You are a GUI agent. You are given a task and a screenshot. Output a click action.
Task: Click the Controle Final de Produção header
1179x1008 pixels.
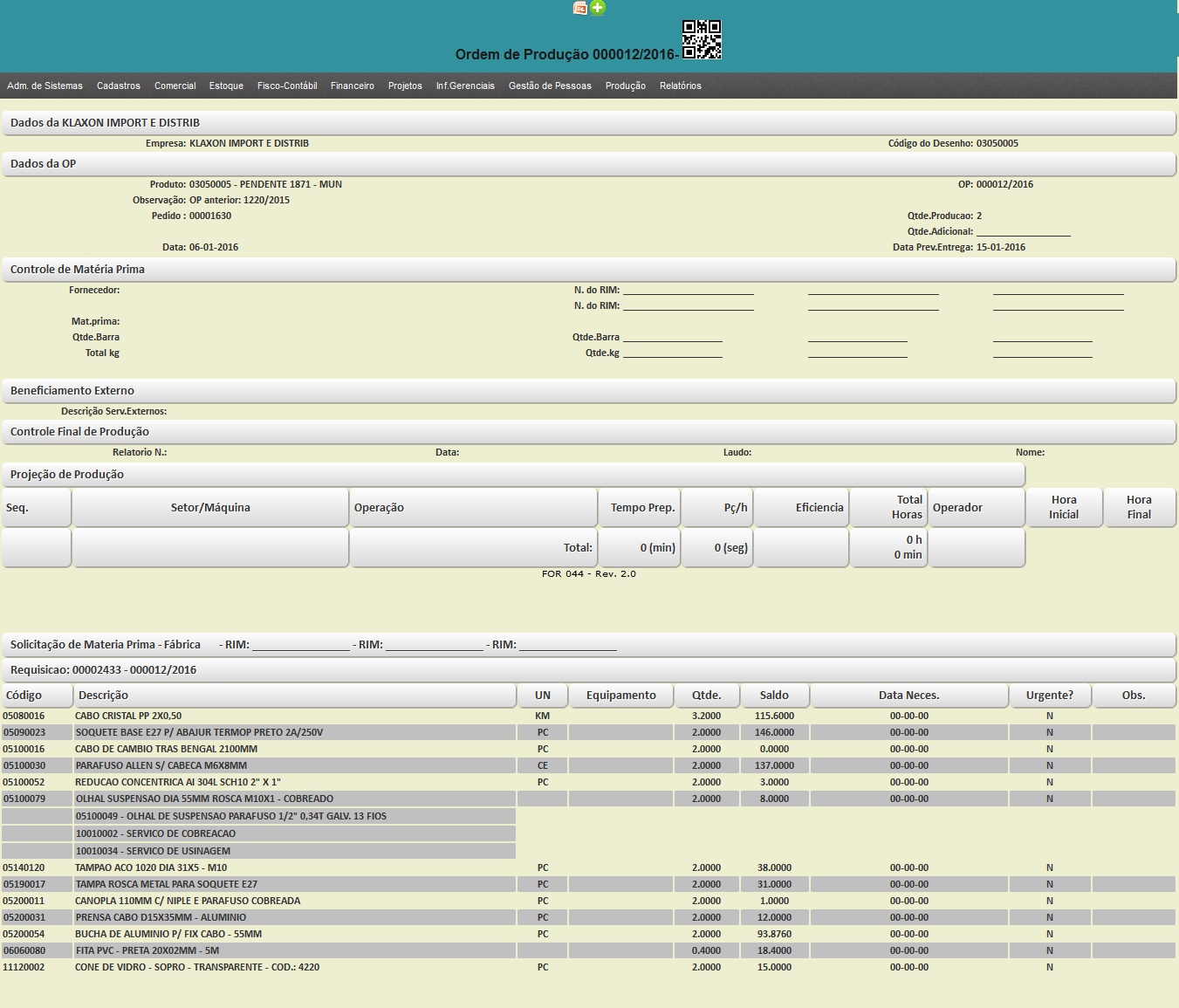pyautogui.click(x=589, y=432)
